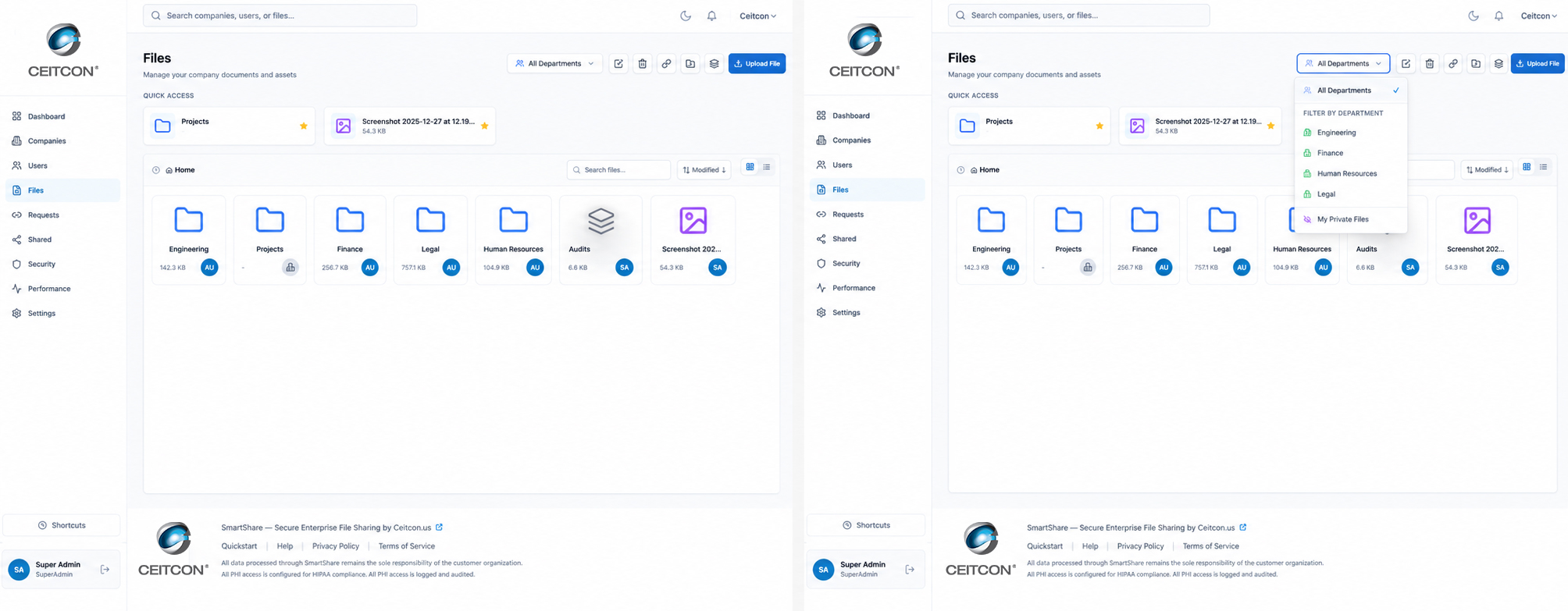Focus Search files field in window with closed dropdown
1568x611 pixels.
tap(618, 170)
